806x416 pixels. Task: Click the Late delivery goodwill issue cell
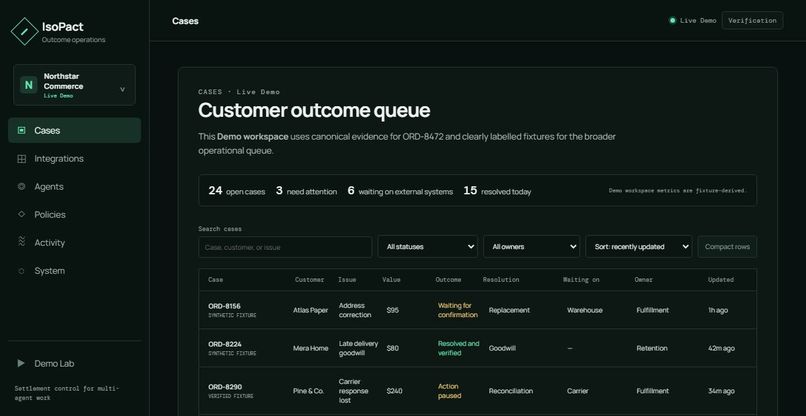coord(358,348)
